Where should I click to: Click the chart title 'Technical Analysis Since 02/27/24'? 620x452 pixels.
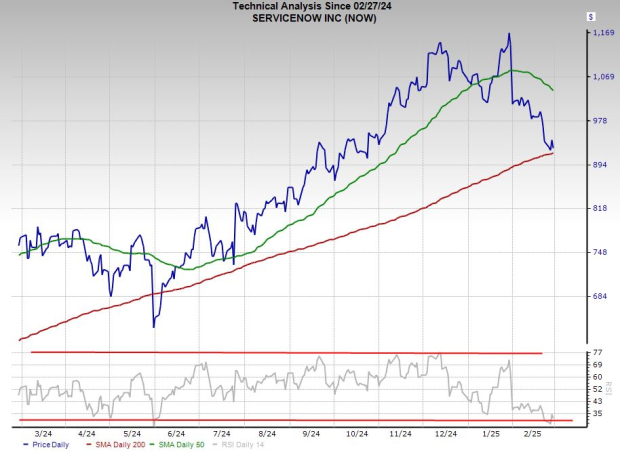pos(312,6)
